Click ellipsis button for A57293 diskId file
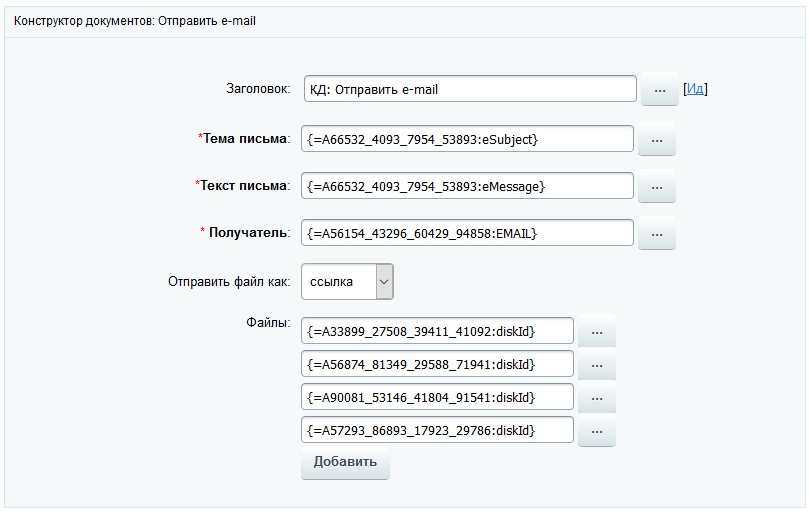The height and width of the screenshot is (512, 809). (x=597, y=431)
